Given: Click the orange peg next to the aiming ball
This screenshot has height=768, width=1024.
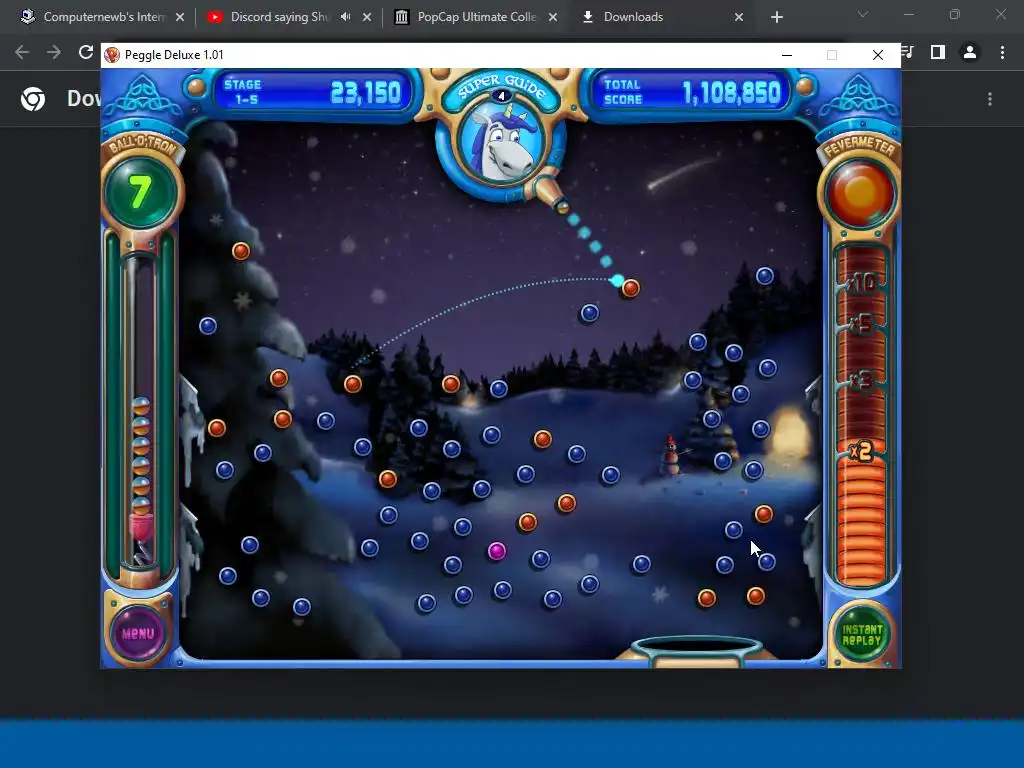Looking at the screenshot, I should tap(631, 288).
